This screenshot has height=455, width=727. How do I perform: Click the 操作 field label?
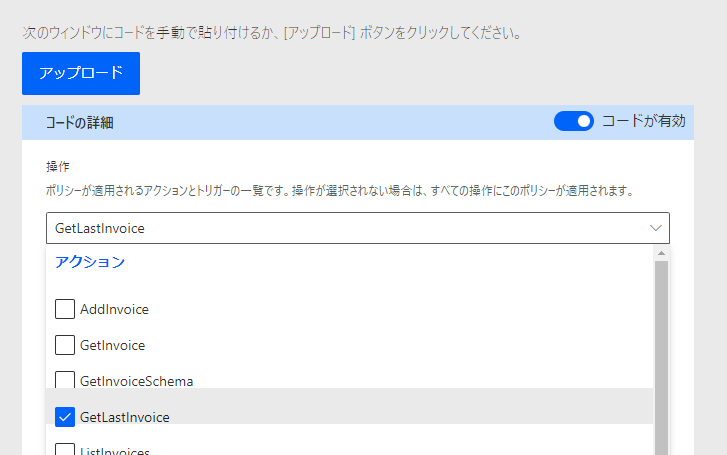coord(58,166)
